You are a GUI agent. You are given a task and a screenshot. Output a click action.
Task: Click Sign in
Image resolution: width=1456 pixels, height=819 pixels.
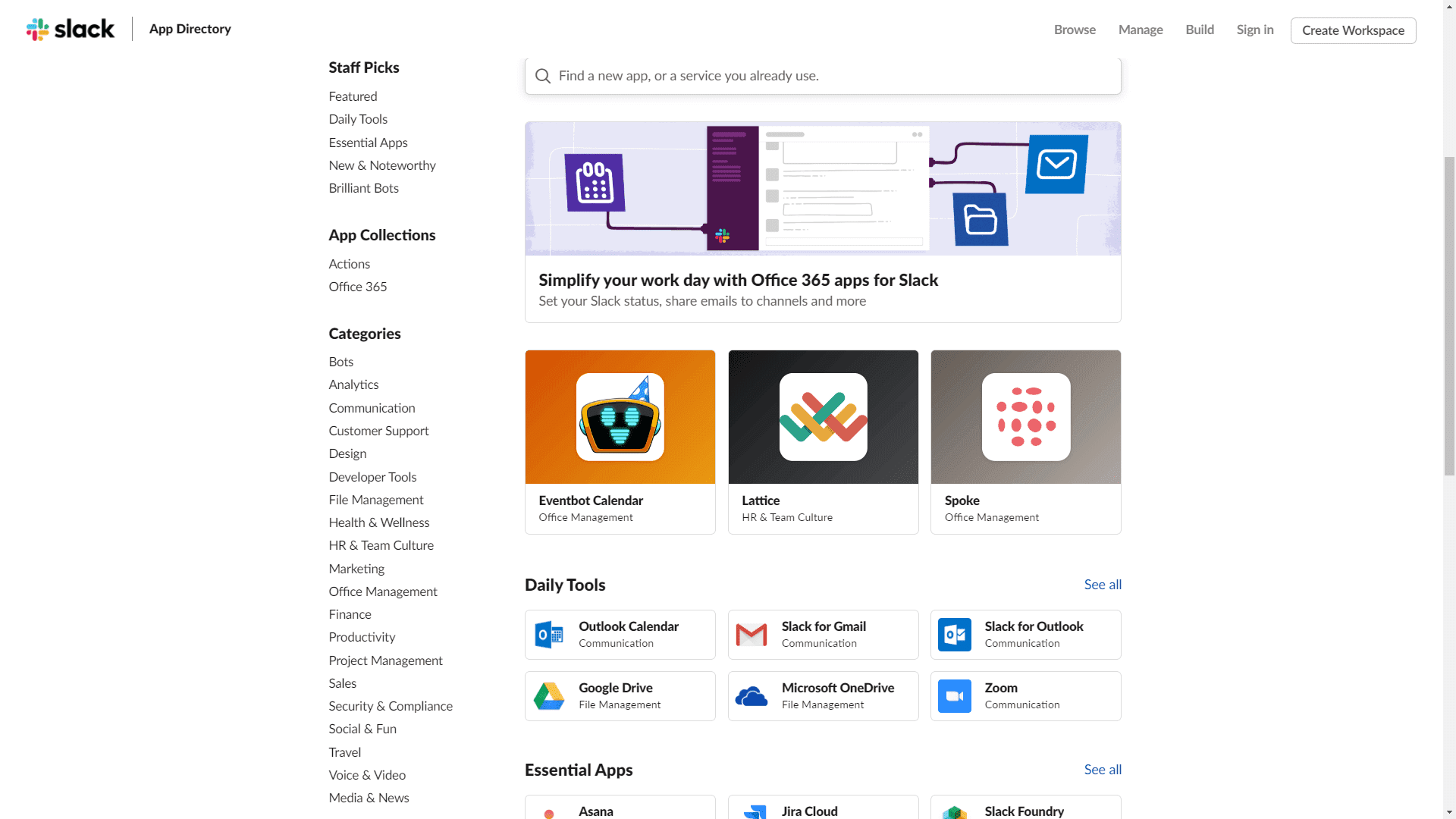coord(1255,30)
